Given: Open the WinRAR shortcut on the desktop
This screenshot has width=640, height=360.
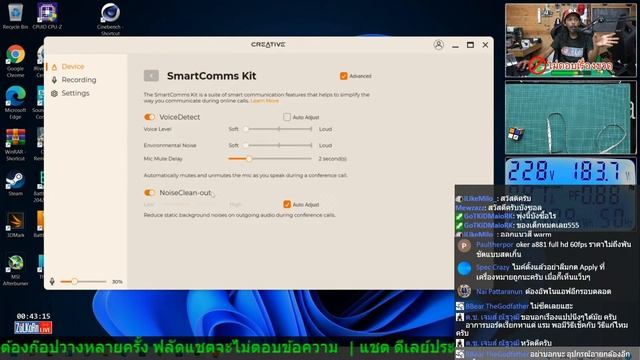Looking at the screenshot, I should click(x=16, y=144).
